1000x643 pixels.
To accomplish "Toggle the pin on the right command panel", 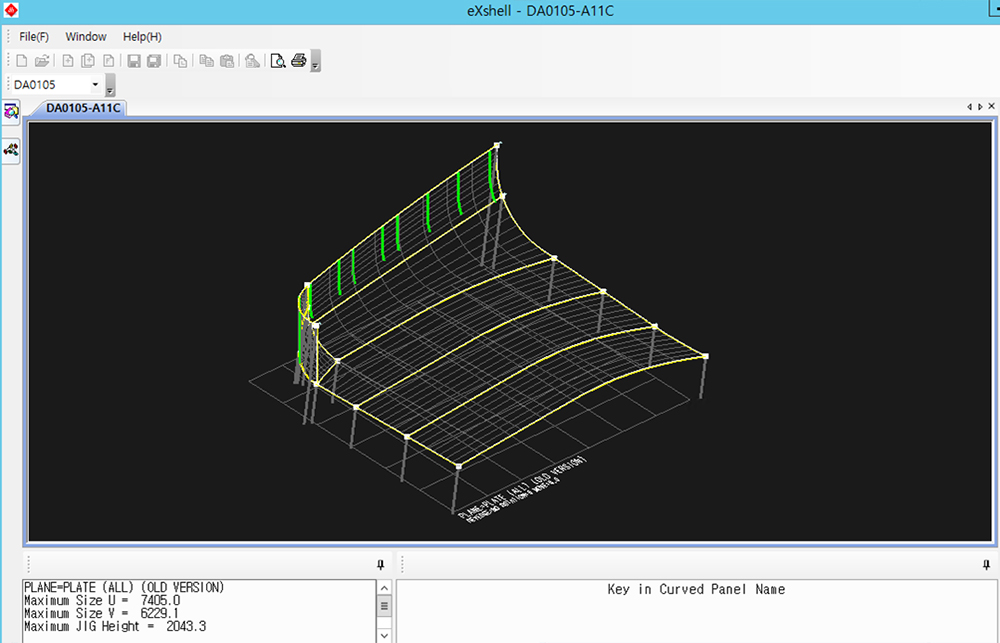I will click(x=987, y=565).
